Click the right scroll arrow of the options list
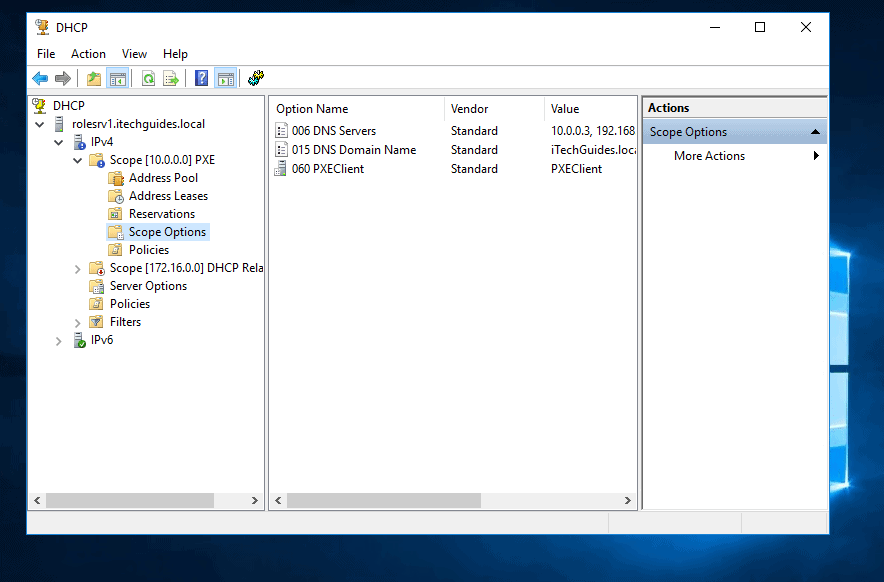This screenshot has height=582, width=884. coord(628,500)
